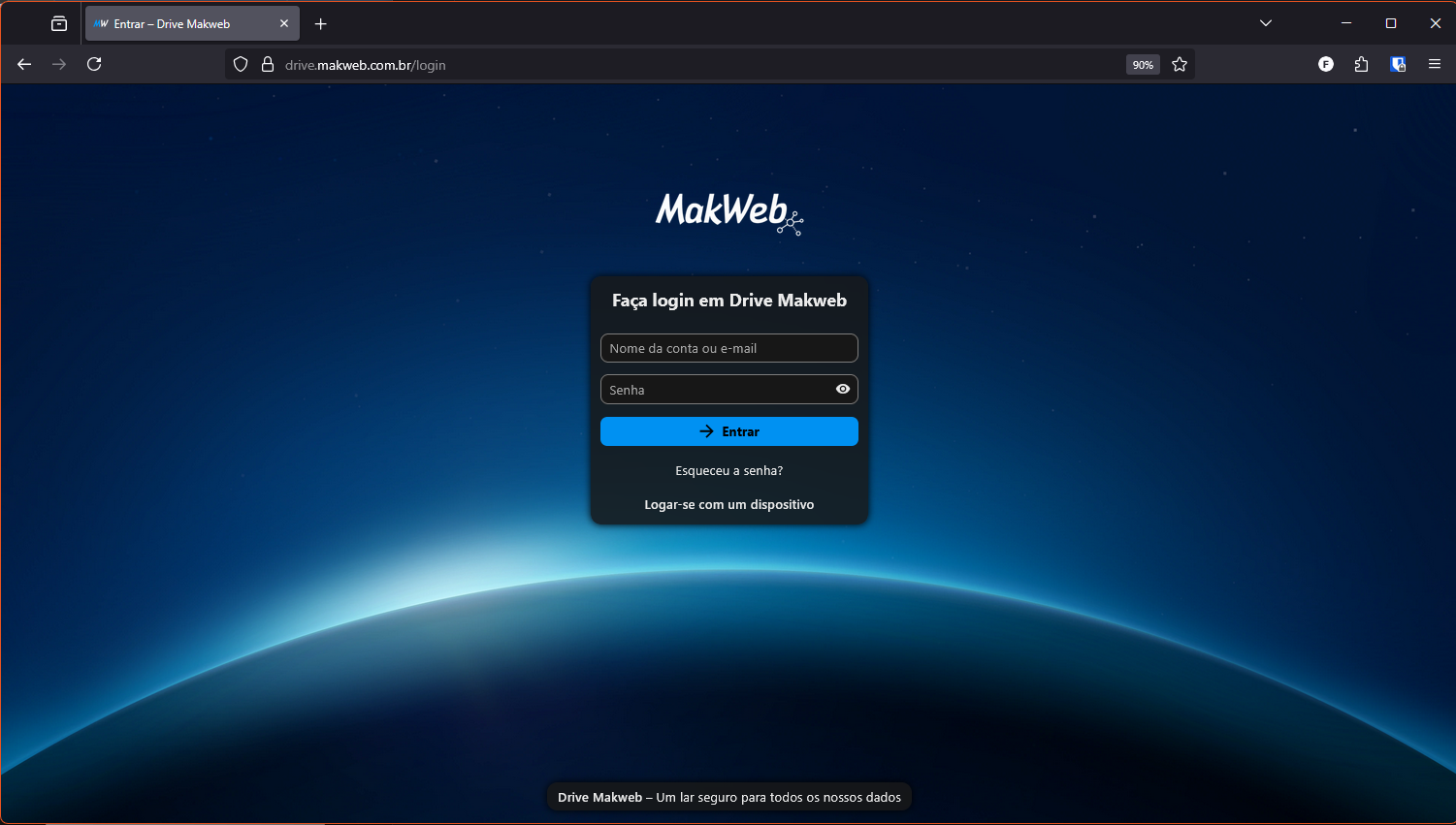Open the Firefox extensions puzzle icon
1456x825 pixels.
click(x=1361, y=64)
